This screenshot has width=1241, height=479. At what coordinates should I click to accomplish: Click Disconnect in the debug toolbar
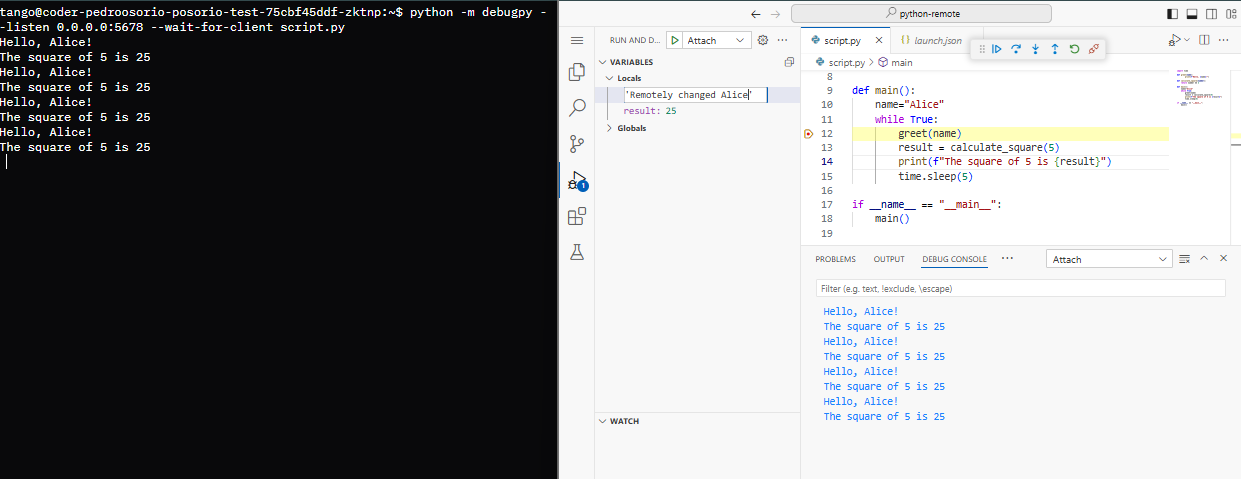[1093, 49]
